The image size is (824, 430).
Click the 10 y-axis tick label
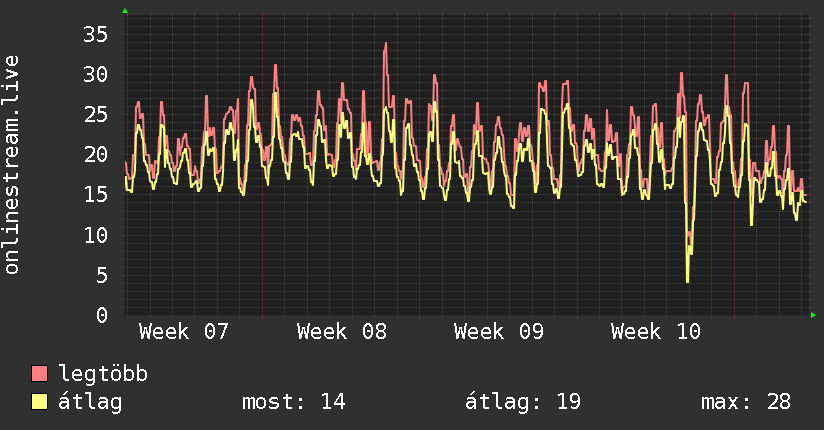(95, 235)
